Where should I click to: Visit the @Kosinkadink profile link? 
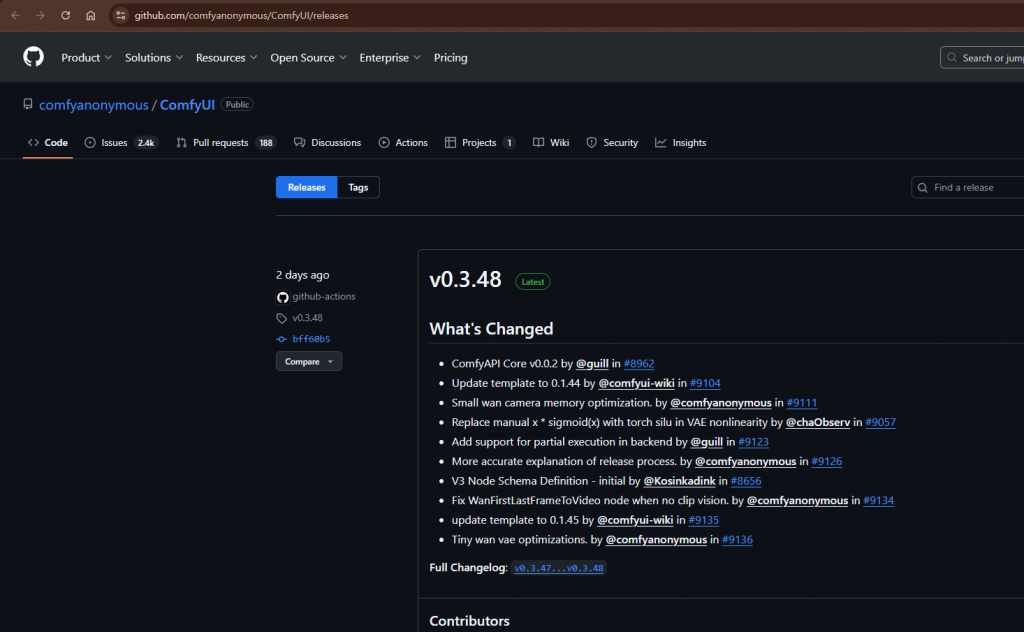pyautogui.click(x=679, y=481)
